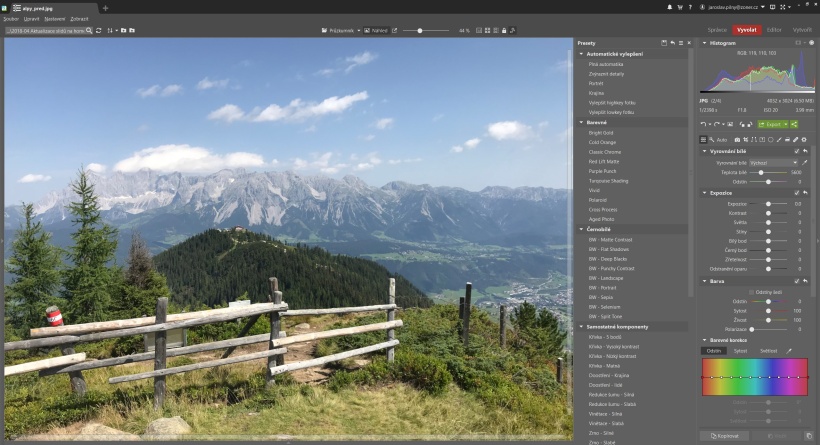
Task: Switch to Správce module
Action: pos(717,30)
